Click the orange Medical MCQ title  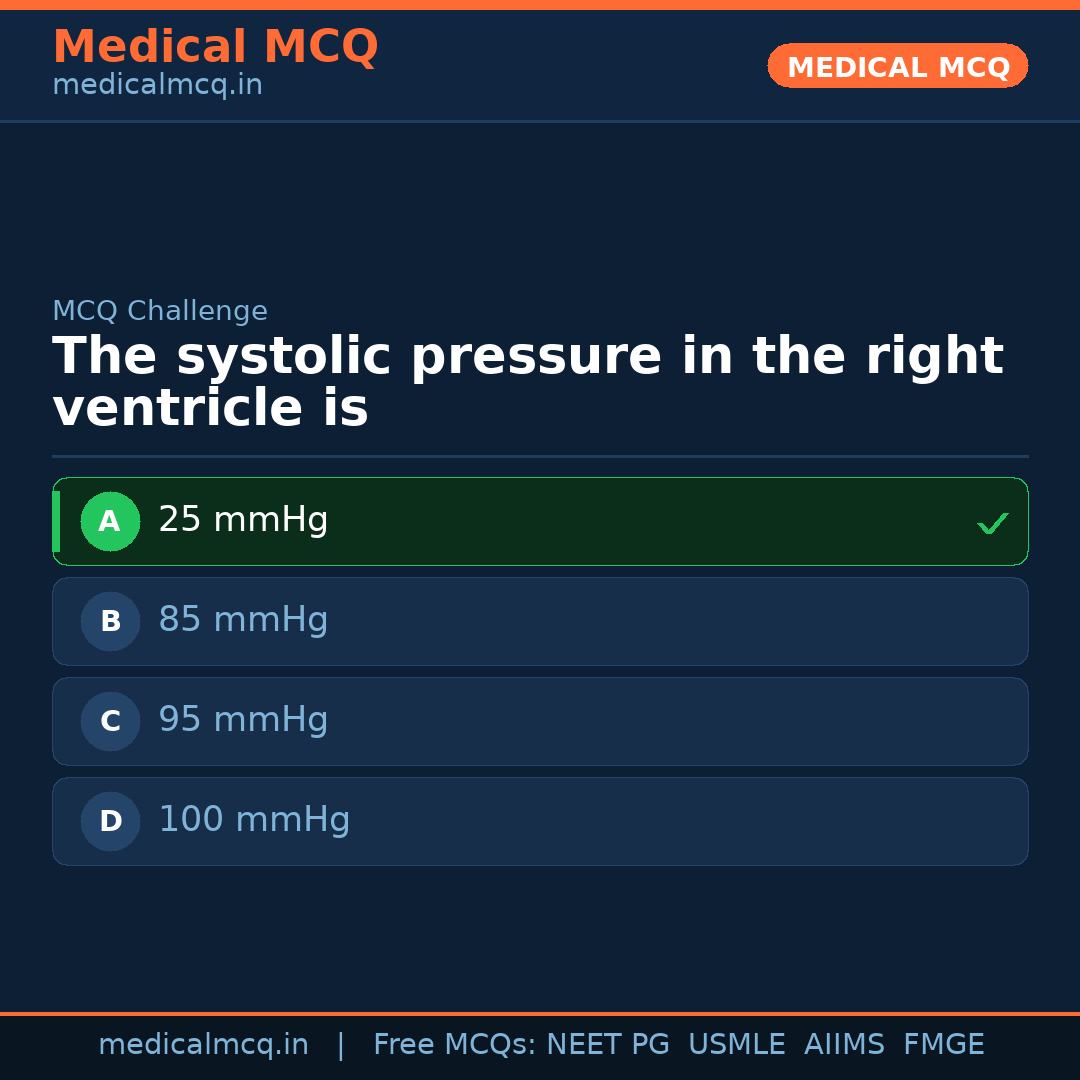[215, 47]
